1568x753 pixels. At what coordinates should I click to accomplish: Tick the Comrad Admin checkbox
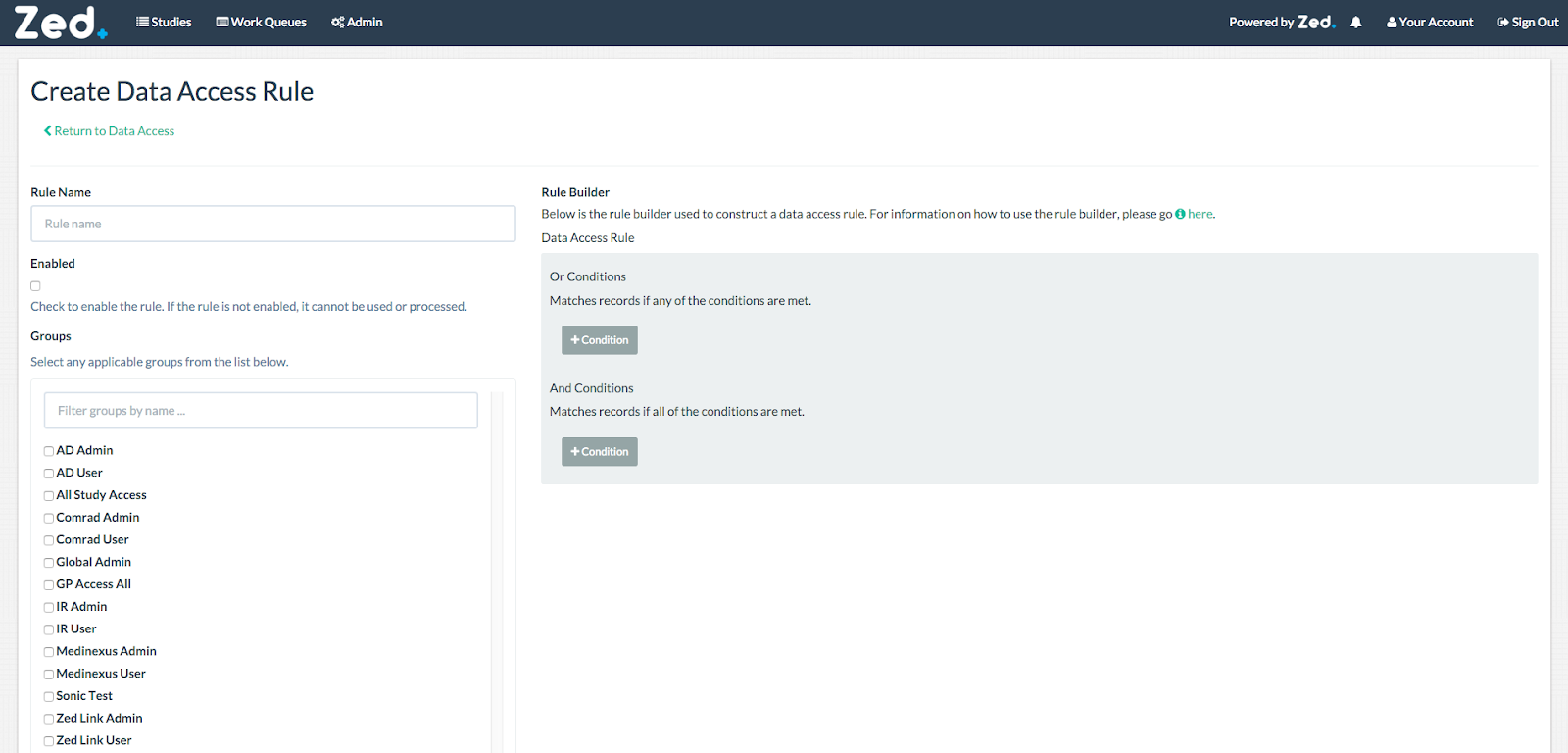click(x=48, y=518)
